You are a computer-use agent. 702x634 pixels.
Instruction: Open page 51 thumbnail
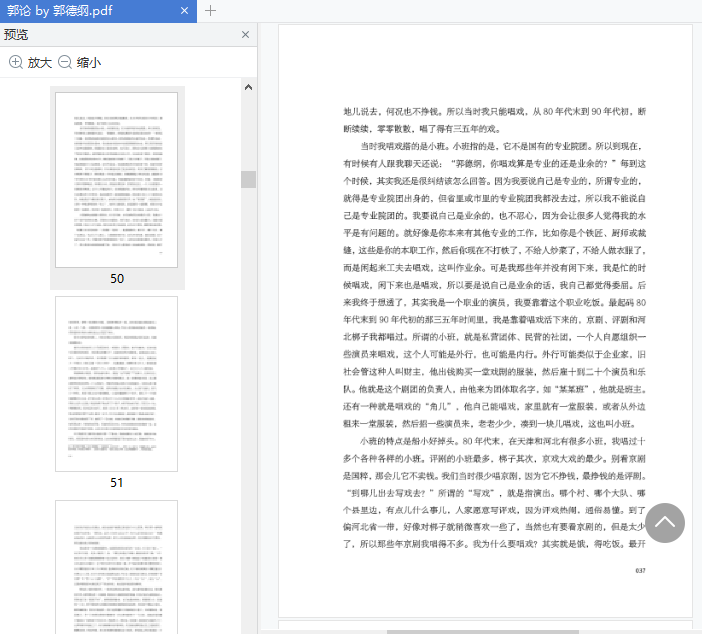[x=116, y=384]
